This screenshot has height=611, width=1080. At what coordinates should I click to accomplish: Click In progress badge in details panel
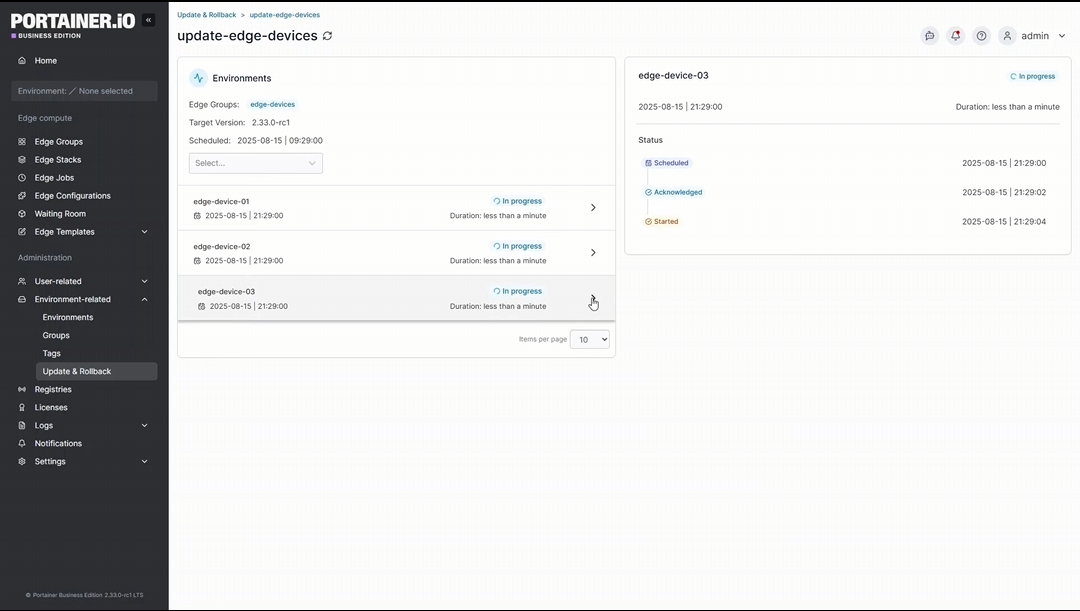click(1032, 76)
